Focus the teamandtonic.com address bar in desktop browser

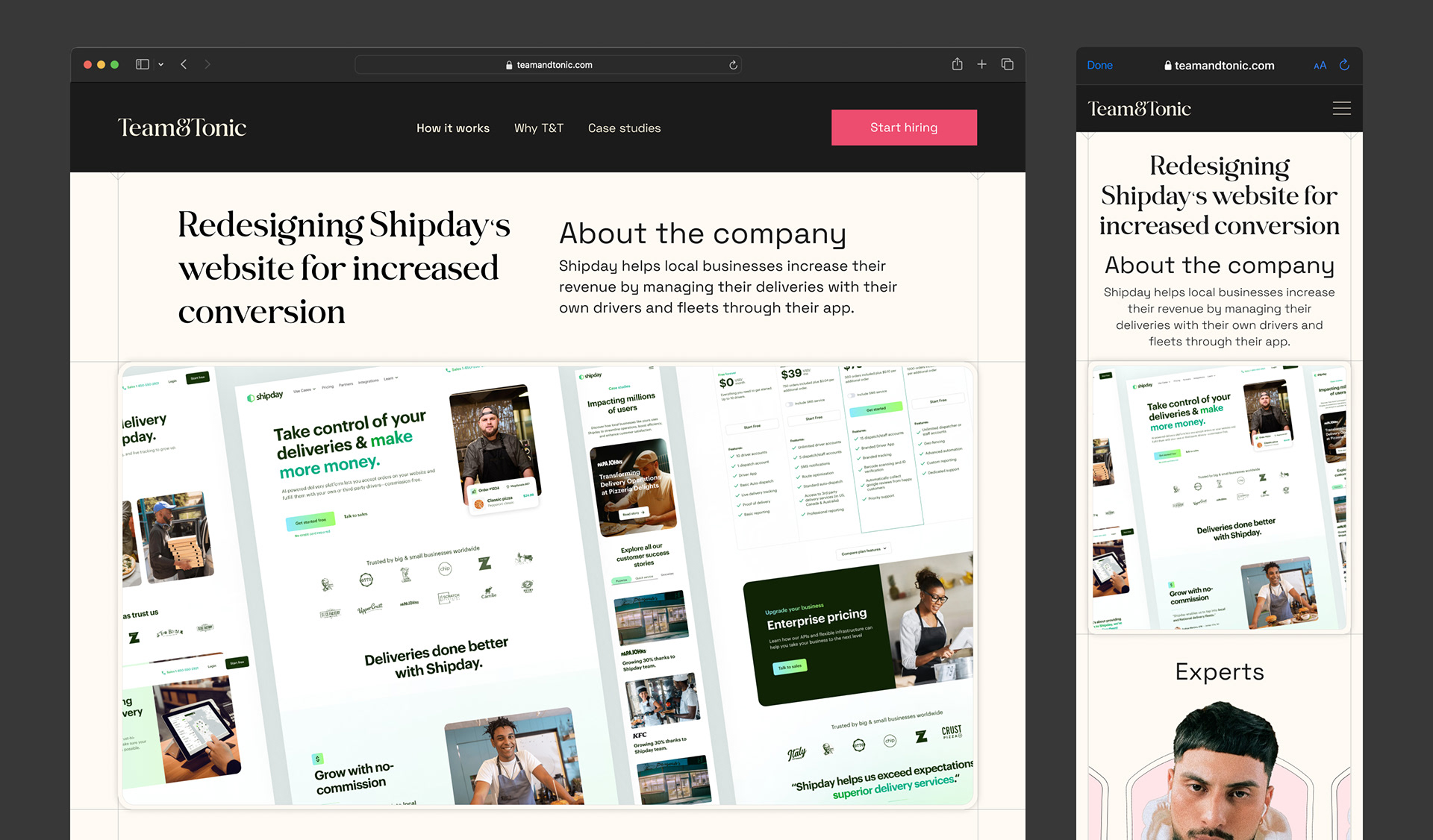click(548, 65)
